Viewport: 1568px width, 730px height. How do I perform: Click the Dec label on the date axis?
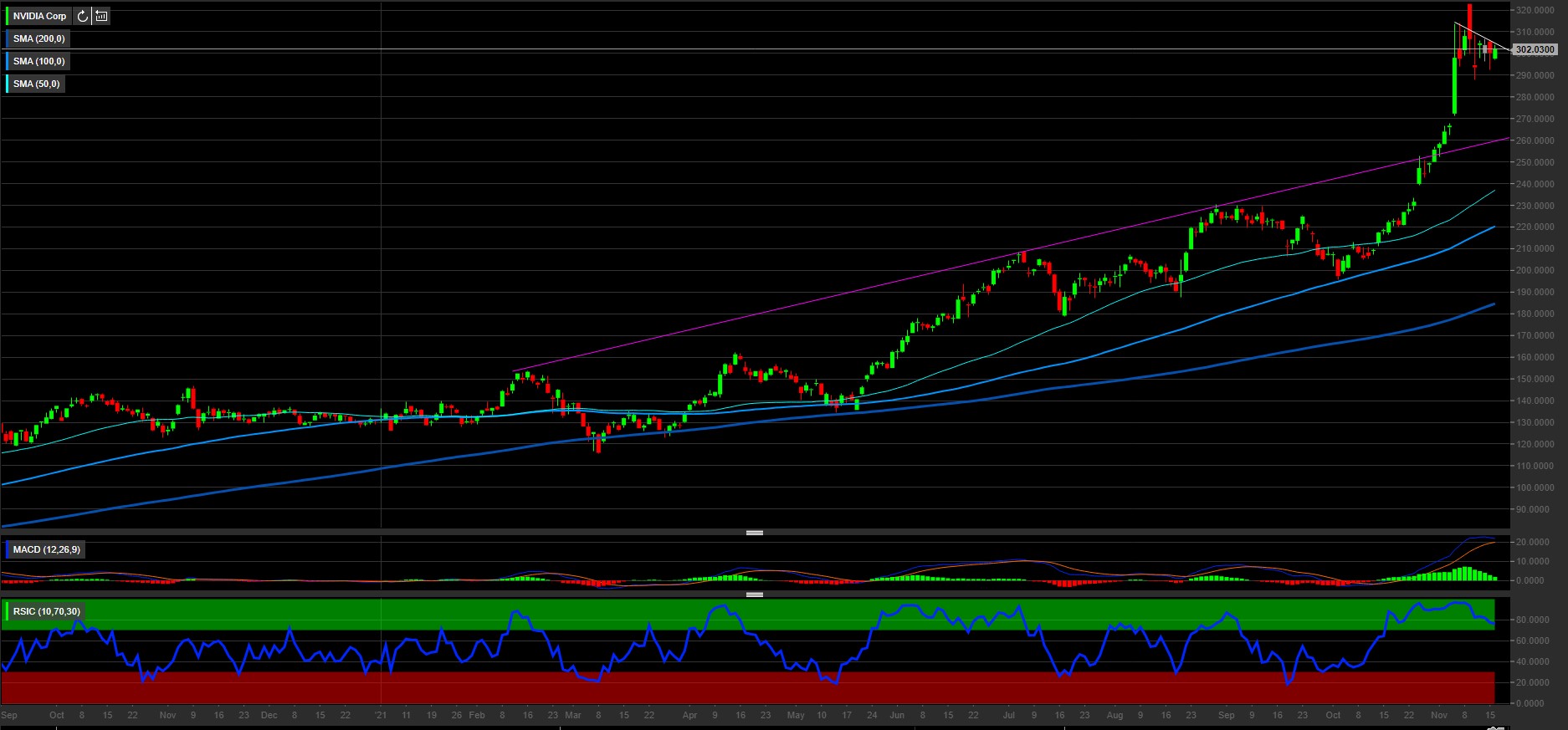tap(269, 715)
